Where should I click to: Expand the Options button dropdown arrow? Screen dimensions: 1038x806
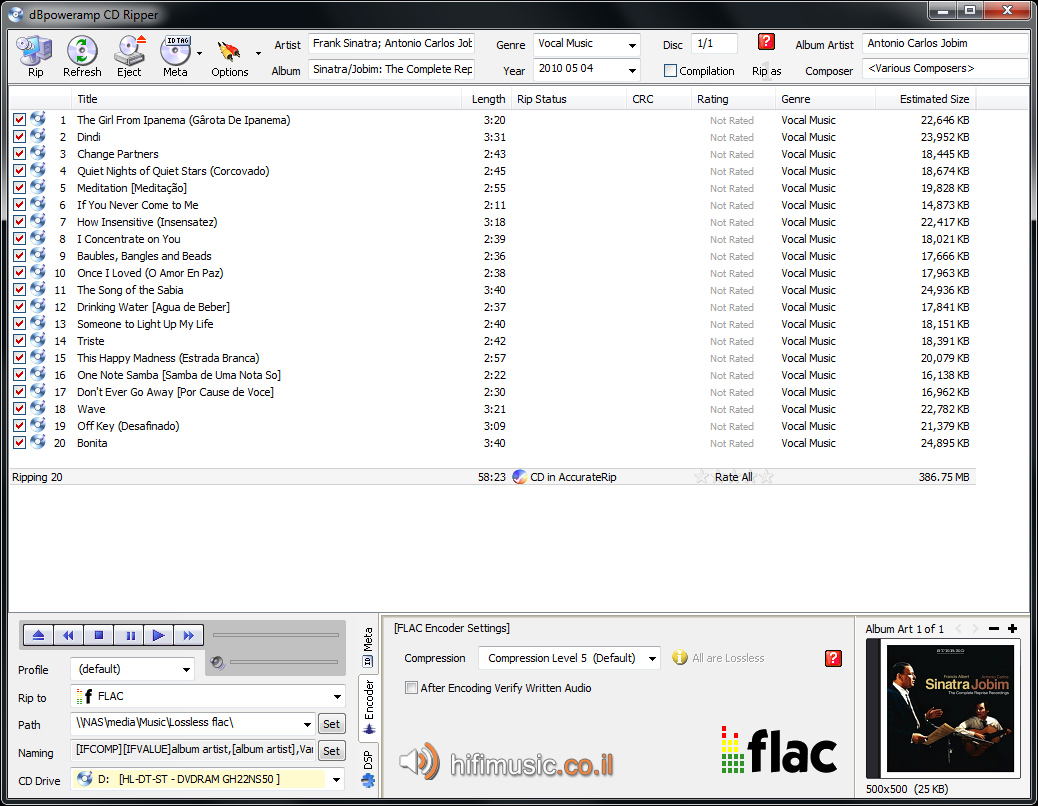(258, 53)
